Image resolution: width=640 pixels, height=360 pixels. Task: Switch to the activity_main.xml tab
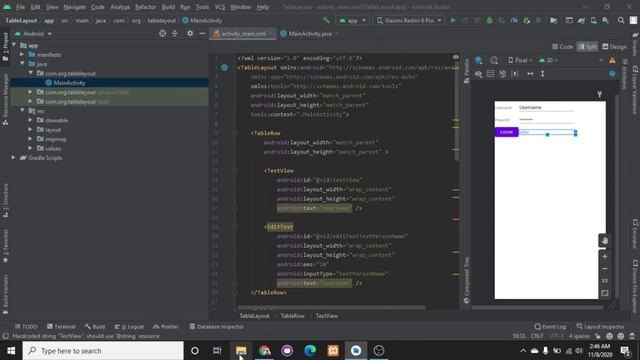pyautogui.click(x=243, y=34)
